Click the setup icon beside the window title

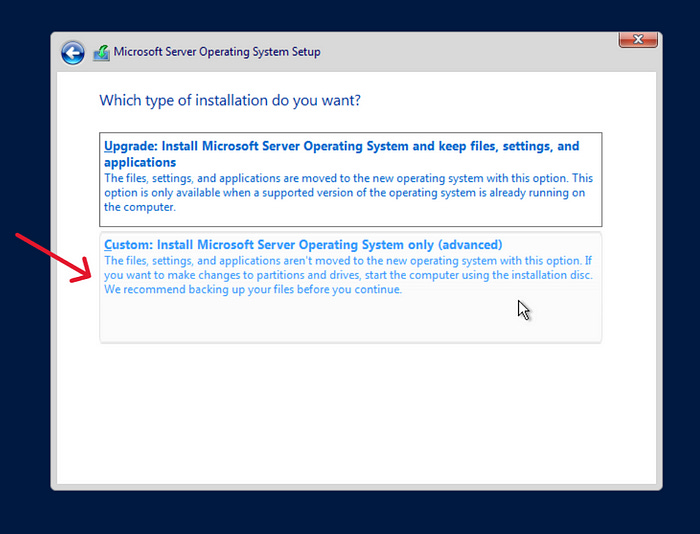point(101,53)
